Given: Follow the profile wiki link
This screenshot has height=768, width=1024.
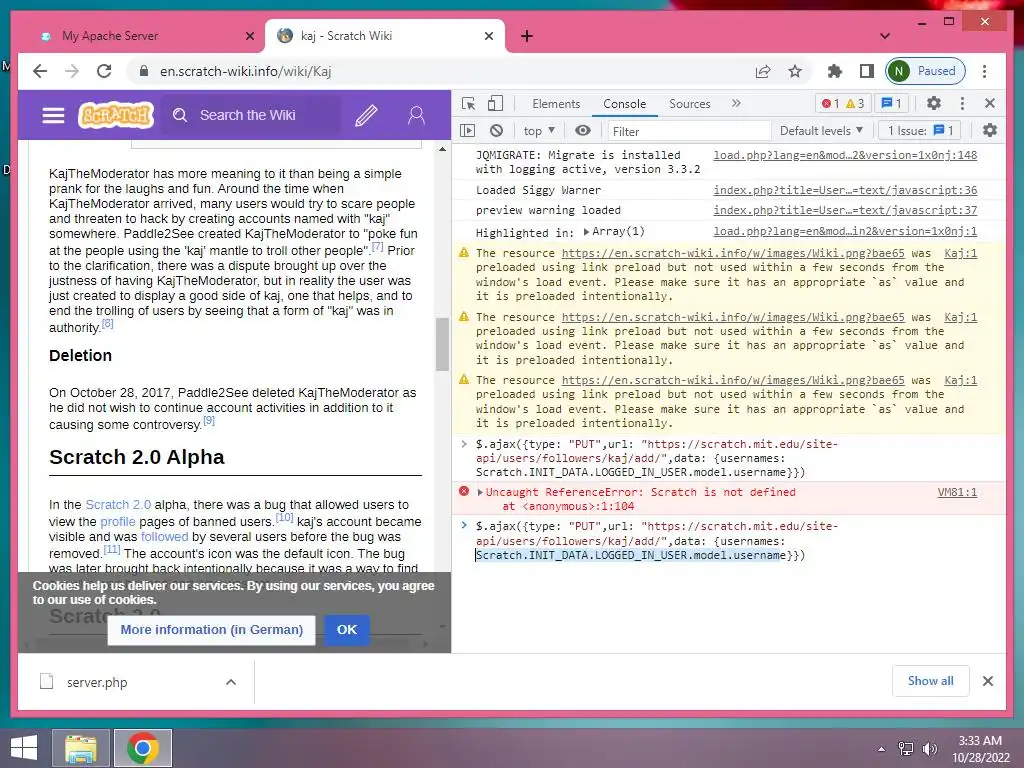Looking at the screenshot, I should click(118, 522).
